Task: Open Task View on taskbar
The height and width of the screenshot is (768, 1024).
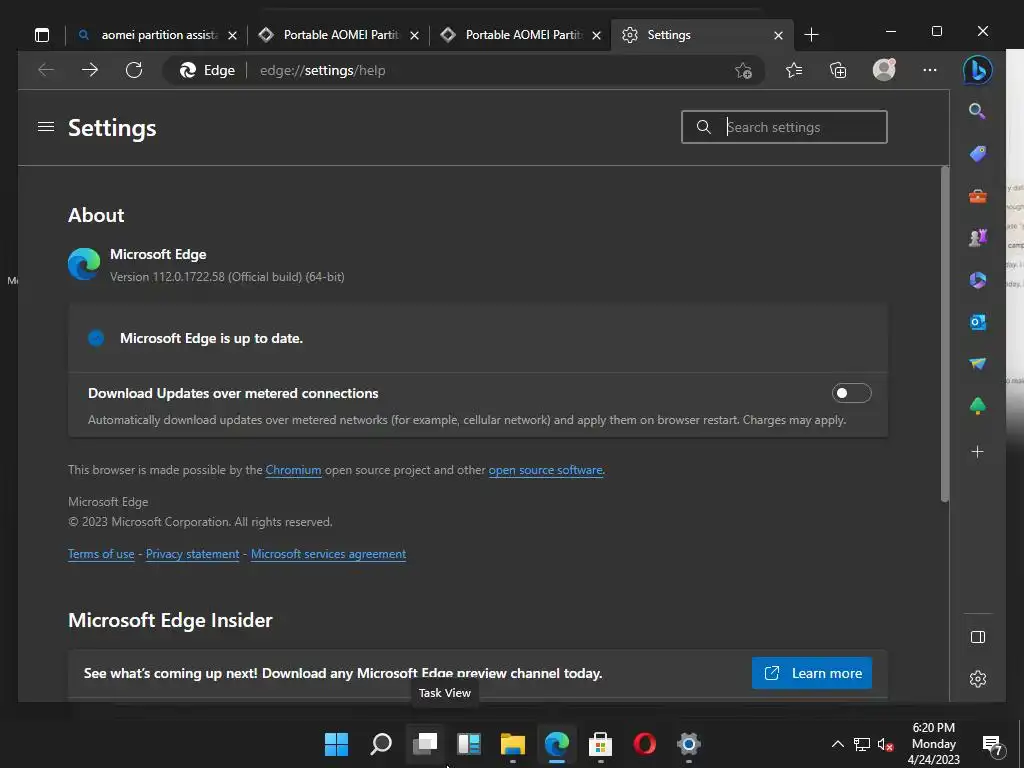Action: [425, 744]
